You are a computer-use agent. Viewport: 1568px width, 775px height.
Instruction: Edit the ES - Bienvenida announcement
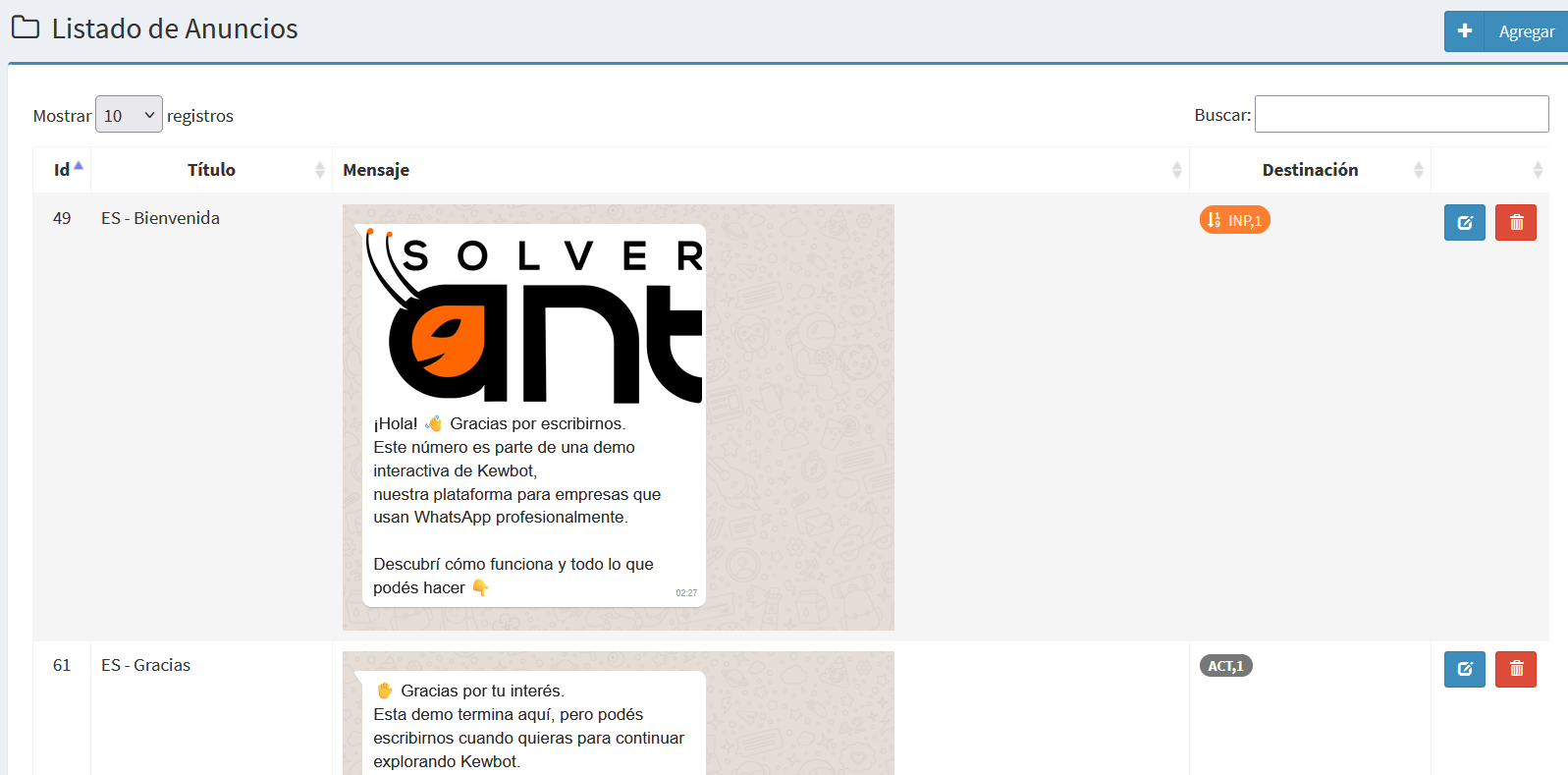(1464, 223)
